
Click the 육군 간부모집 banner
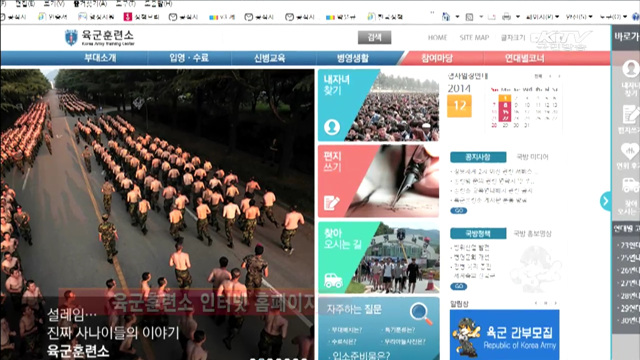click(x=504, y=335)
